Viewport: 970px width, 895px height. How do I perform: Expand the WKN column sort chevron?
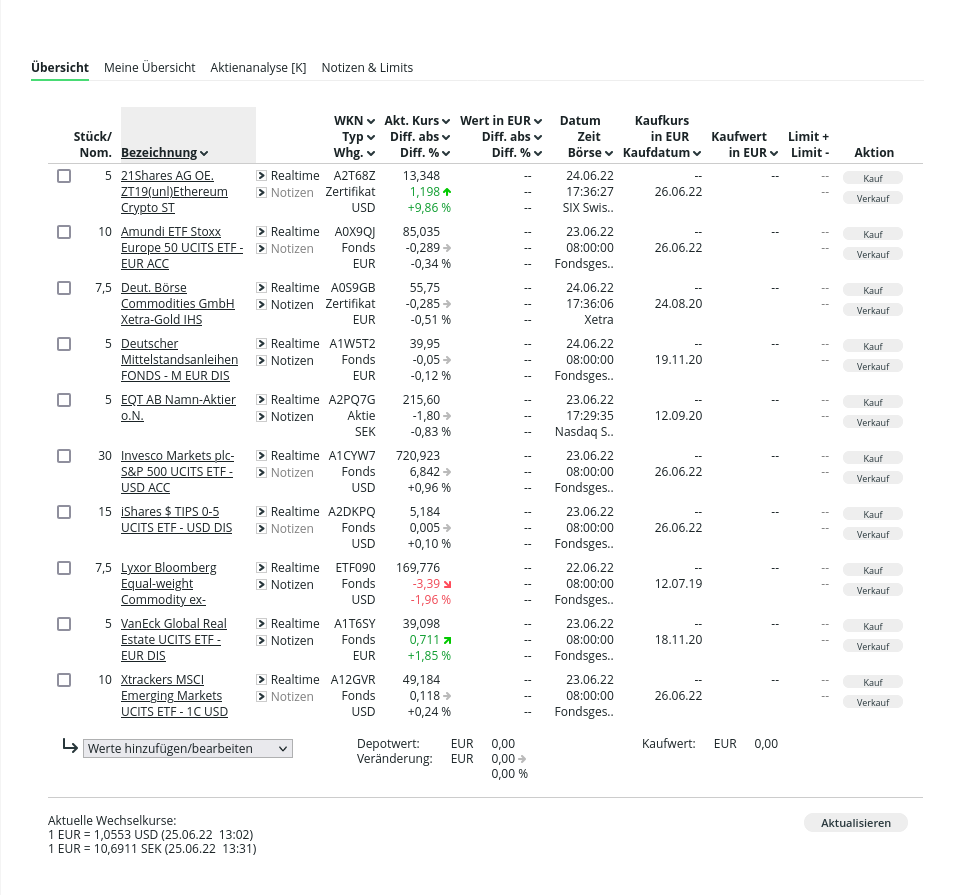coord(371,121)
